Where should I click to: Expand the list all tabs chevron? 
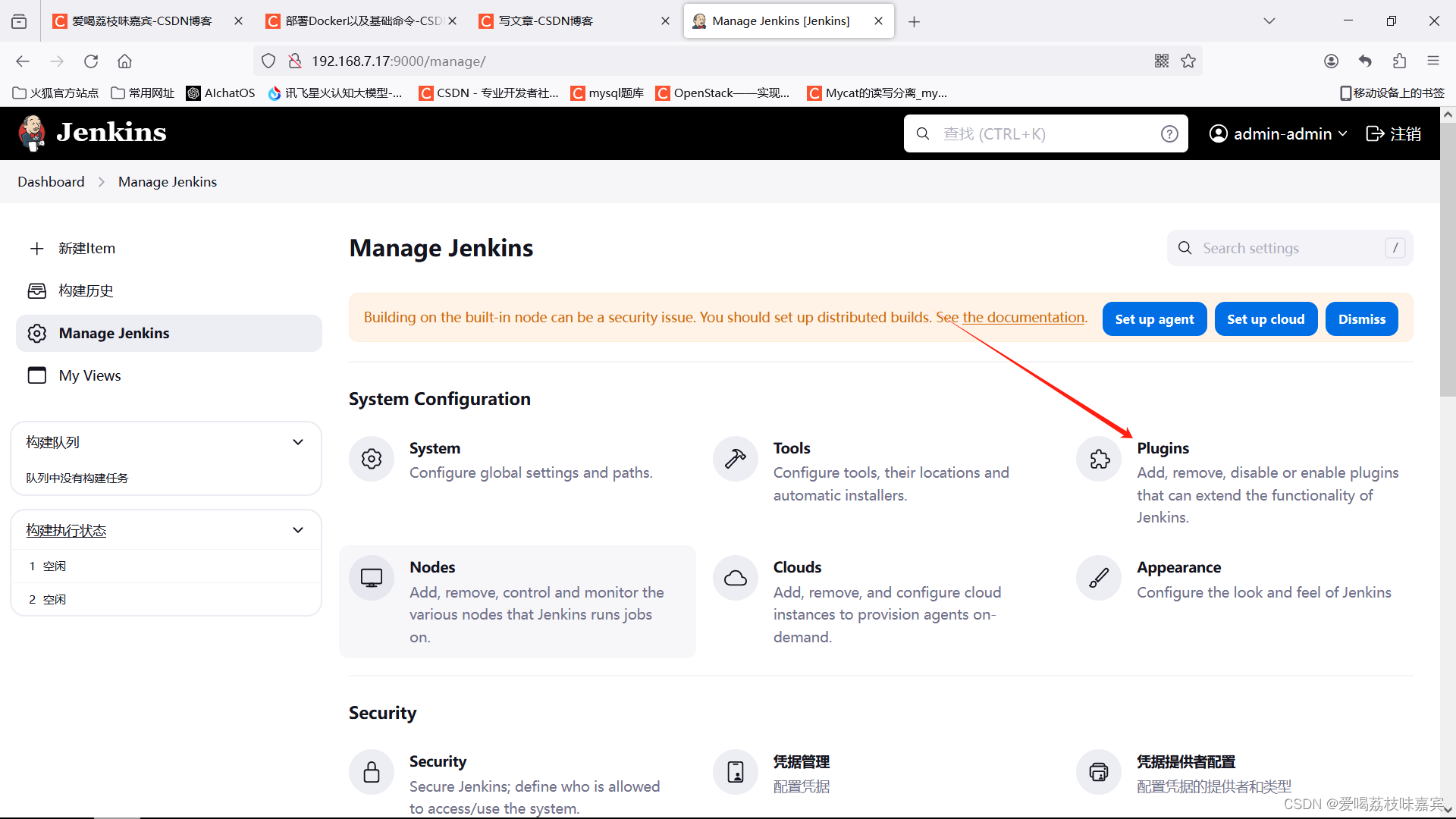tap(1269, 21)
